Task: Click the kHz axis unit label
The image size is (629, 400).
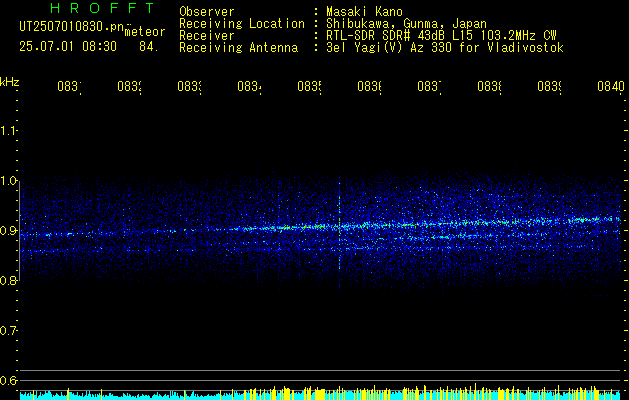Action: click(10, 82)
